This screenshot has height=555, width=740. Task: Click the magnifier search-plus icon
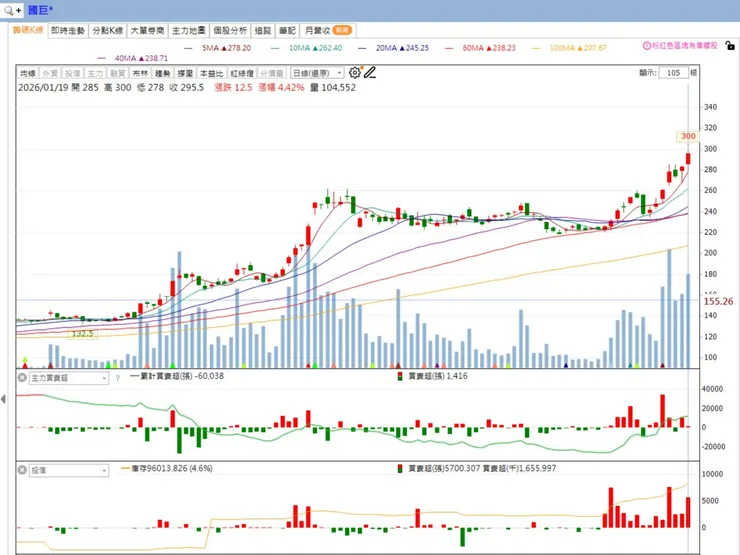point(12,10)
